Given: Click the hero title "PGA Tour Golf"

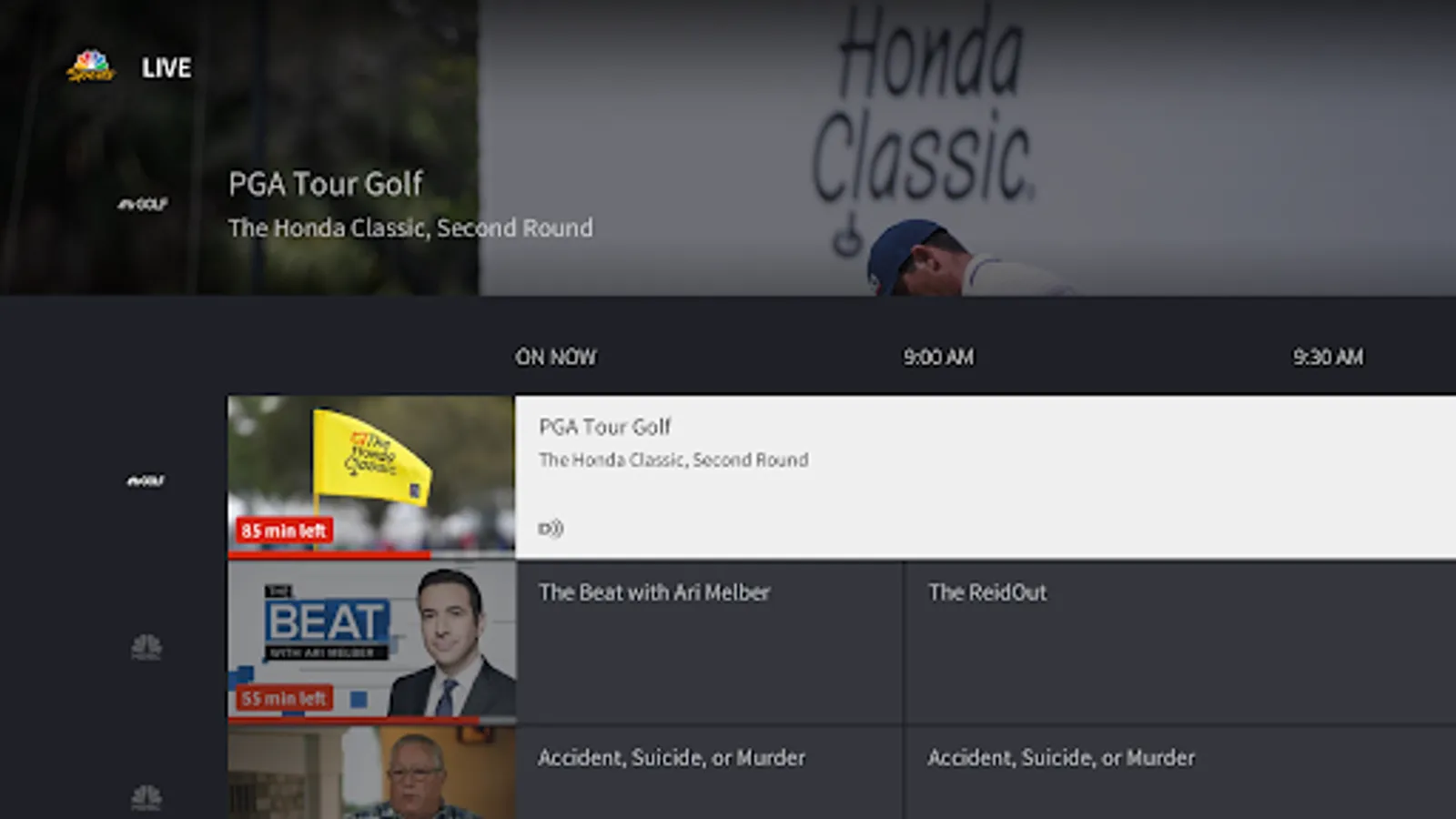Looking at the screenshot, I should [326, 185].
